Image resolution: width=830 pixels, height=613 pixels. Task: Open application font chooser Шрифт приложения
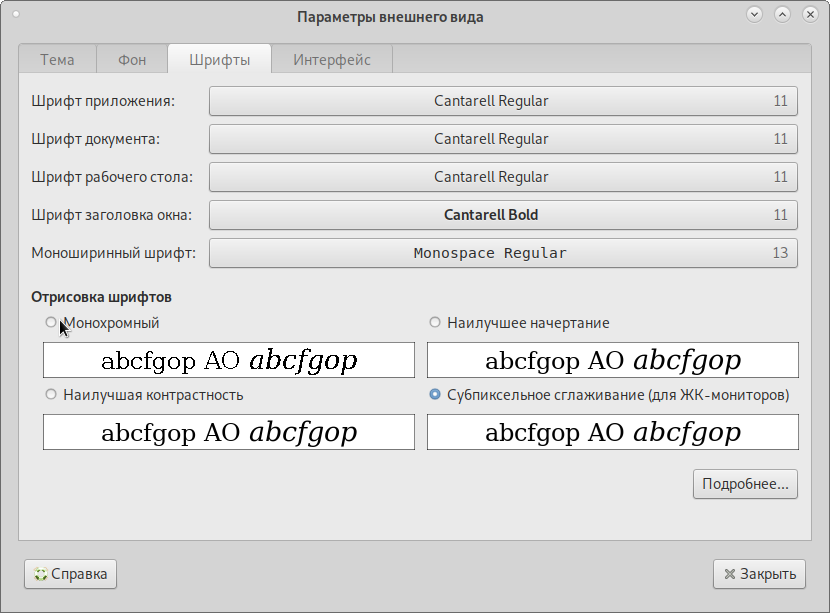pyautogui.click(x=502, y=101)
